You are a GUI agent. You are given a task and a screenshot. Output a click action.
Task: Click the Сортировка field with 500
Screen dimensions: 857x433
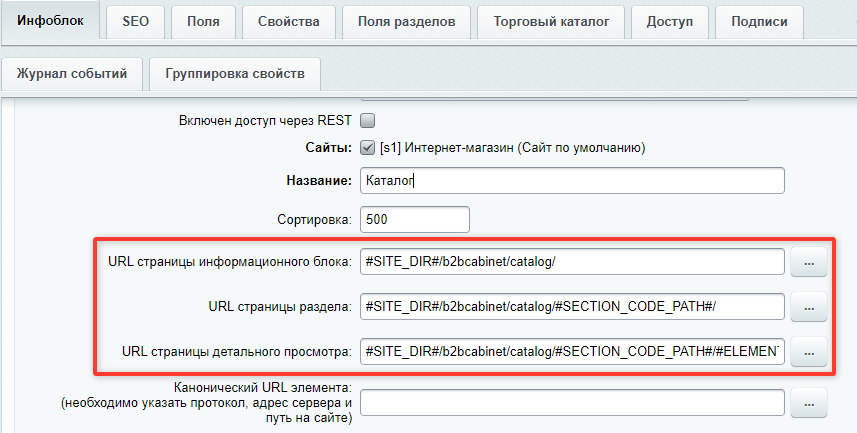tap(415, 219)
